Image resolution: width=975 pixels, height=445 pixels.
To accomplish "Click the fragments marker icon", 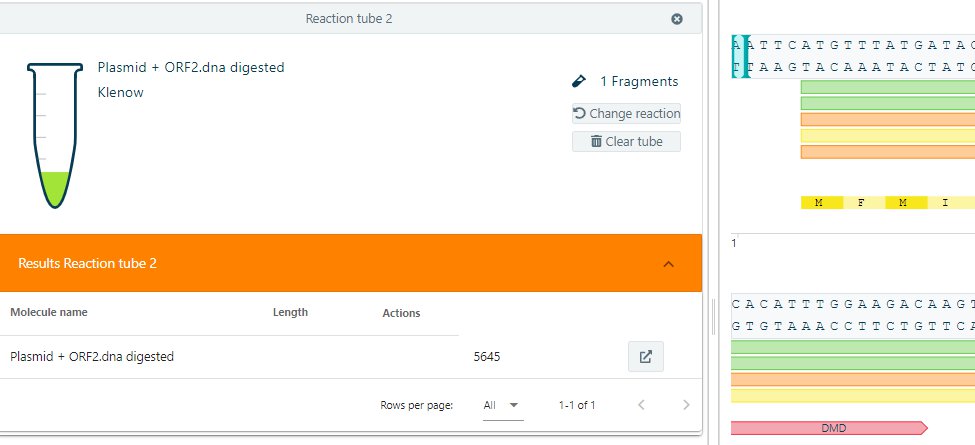I will 578,81.
